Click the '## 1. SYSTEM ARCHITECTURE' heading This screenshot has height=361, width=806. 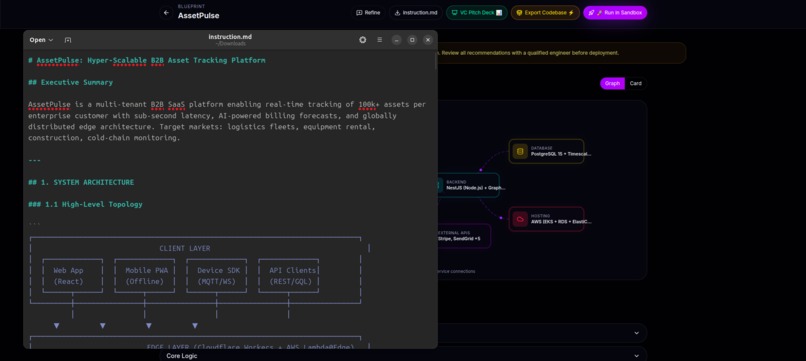[81, 182]
